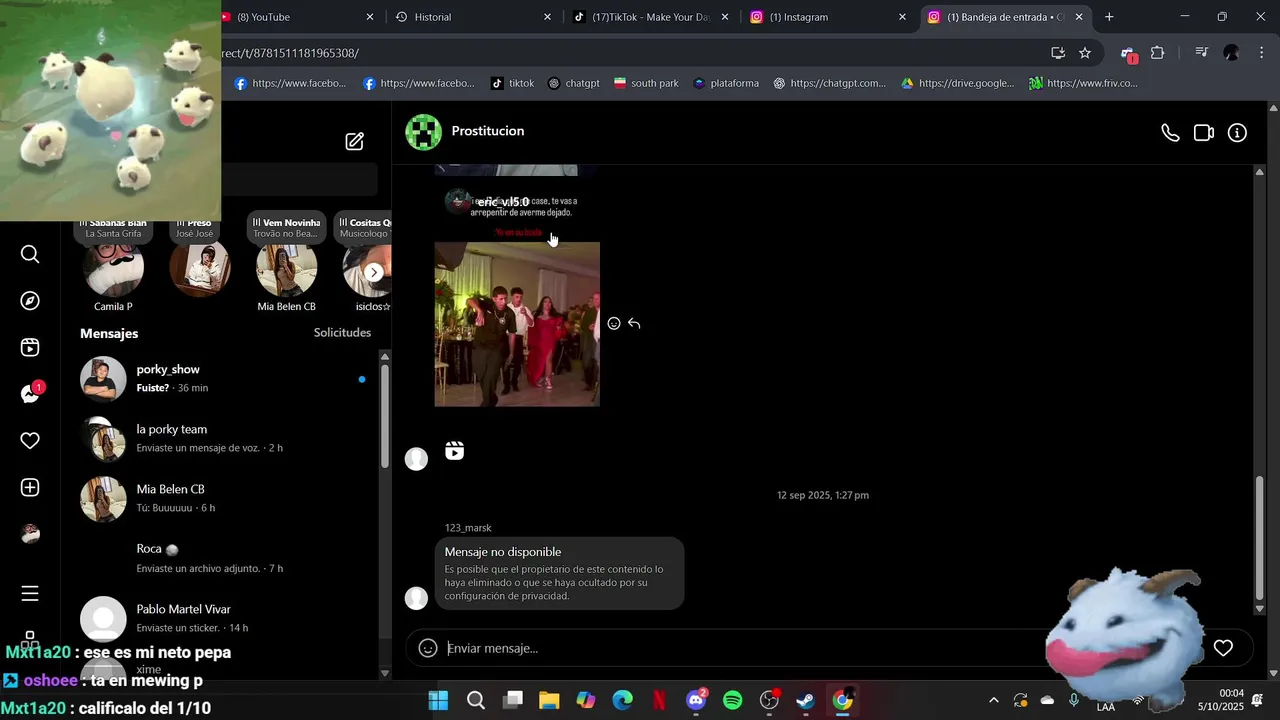Screen dimensions: 1280x720
Task: Open Netflix from the taskbar
Action: 659,700
